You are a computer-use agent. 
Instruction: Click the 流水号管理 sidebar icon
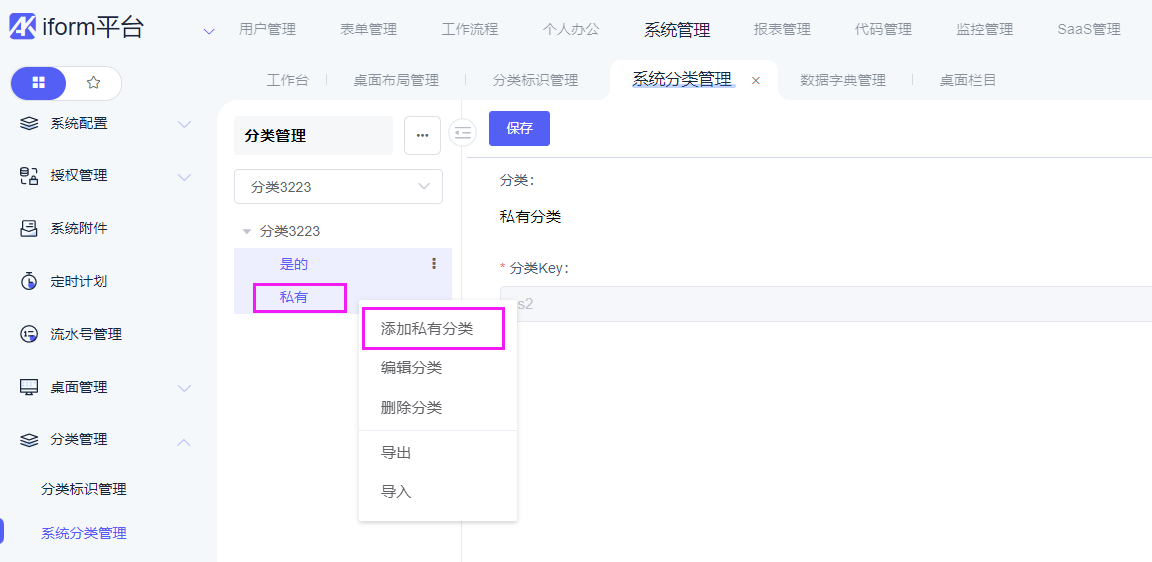click(29, 334)
